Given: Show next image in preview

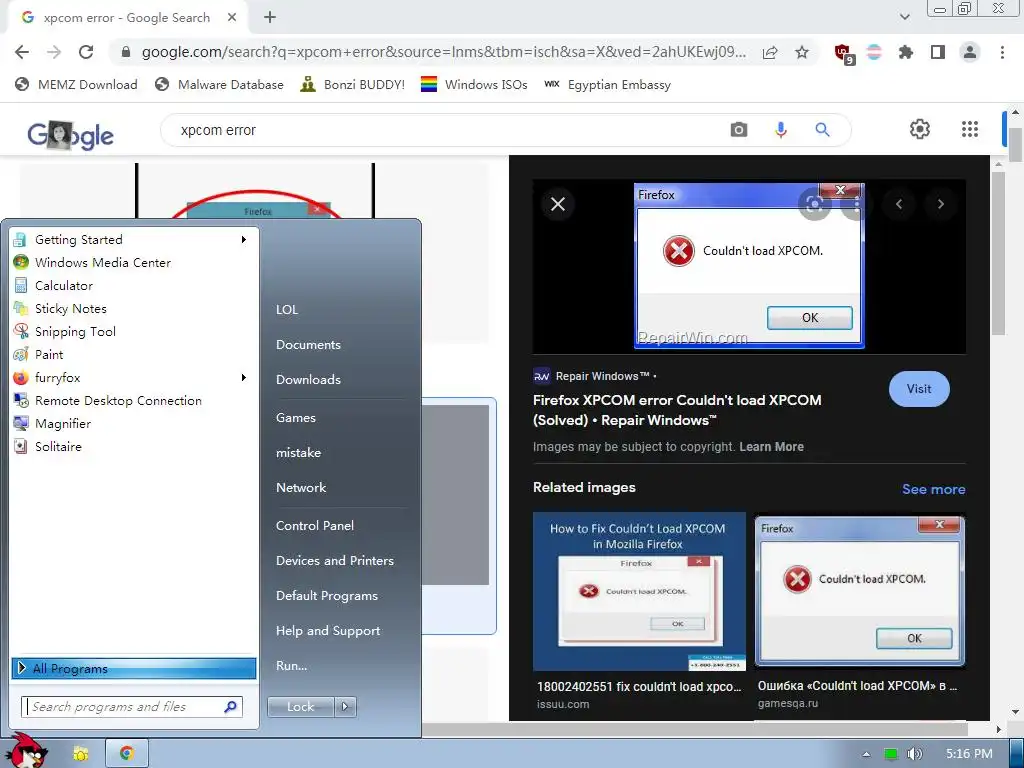Looking at the screenshot, I should coord(940,204).
